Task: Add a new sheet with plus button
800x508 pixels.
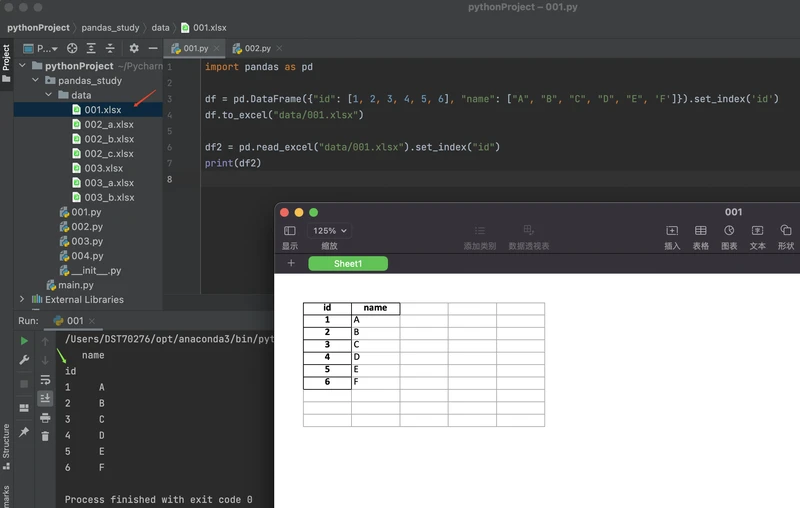Action: pos(291,263)
